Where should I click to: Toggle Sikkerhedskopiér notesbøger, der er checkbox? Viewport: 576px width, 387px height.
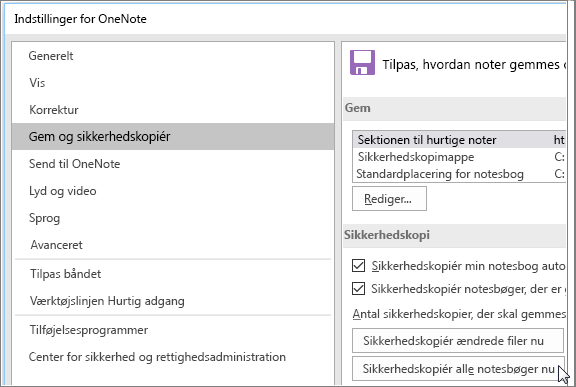pos(359,289)
